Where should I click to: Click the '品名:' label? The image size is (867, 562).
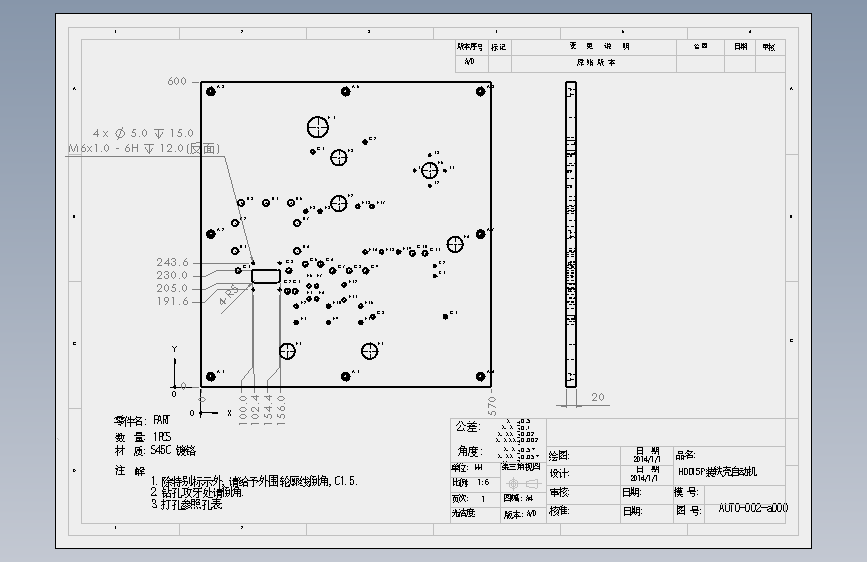click(685, 455)
